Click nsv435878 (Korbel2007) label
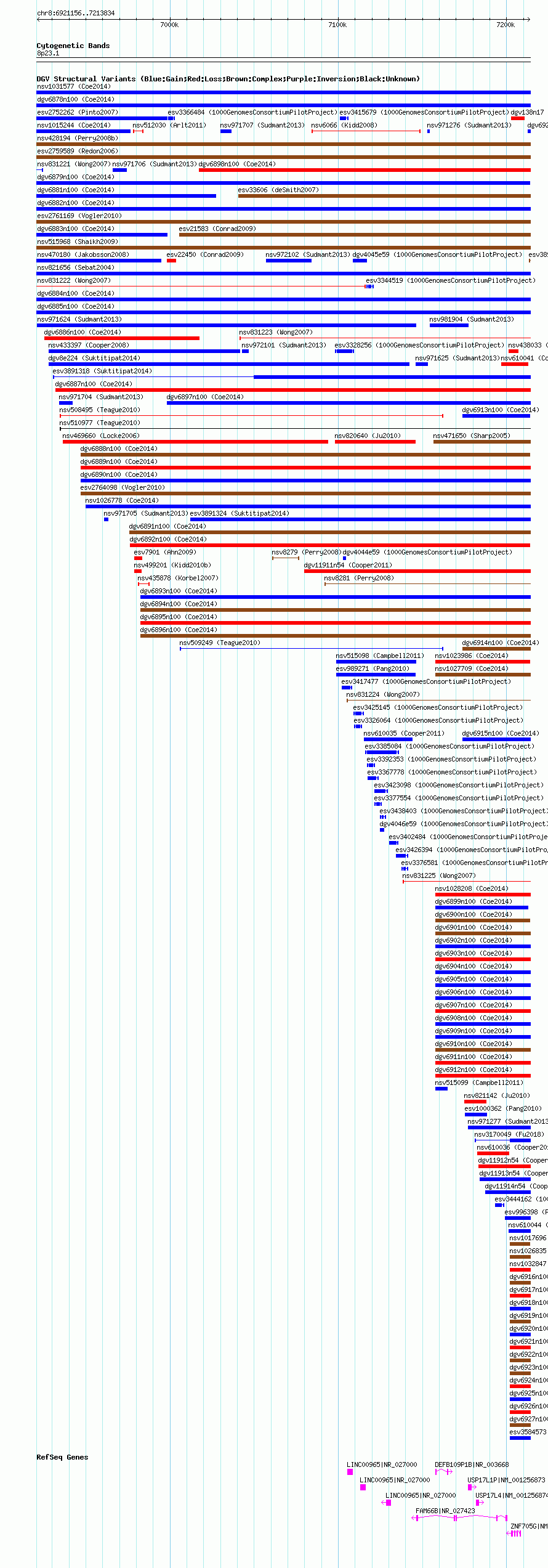Image resolution: width=548 pixels, height=1568 pixels. [x=178, y=578]
